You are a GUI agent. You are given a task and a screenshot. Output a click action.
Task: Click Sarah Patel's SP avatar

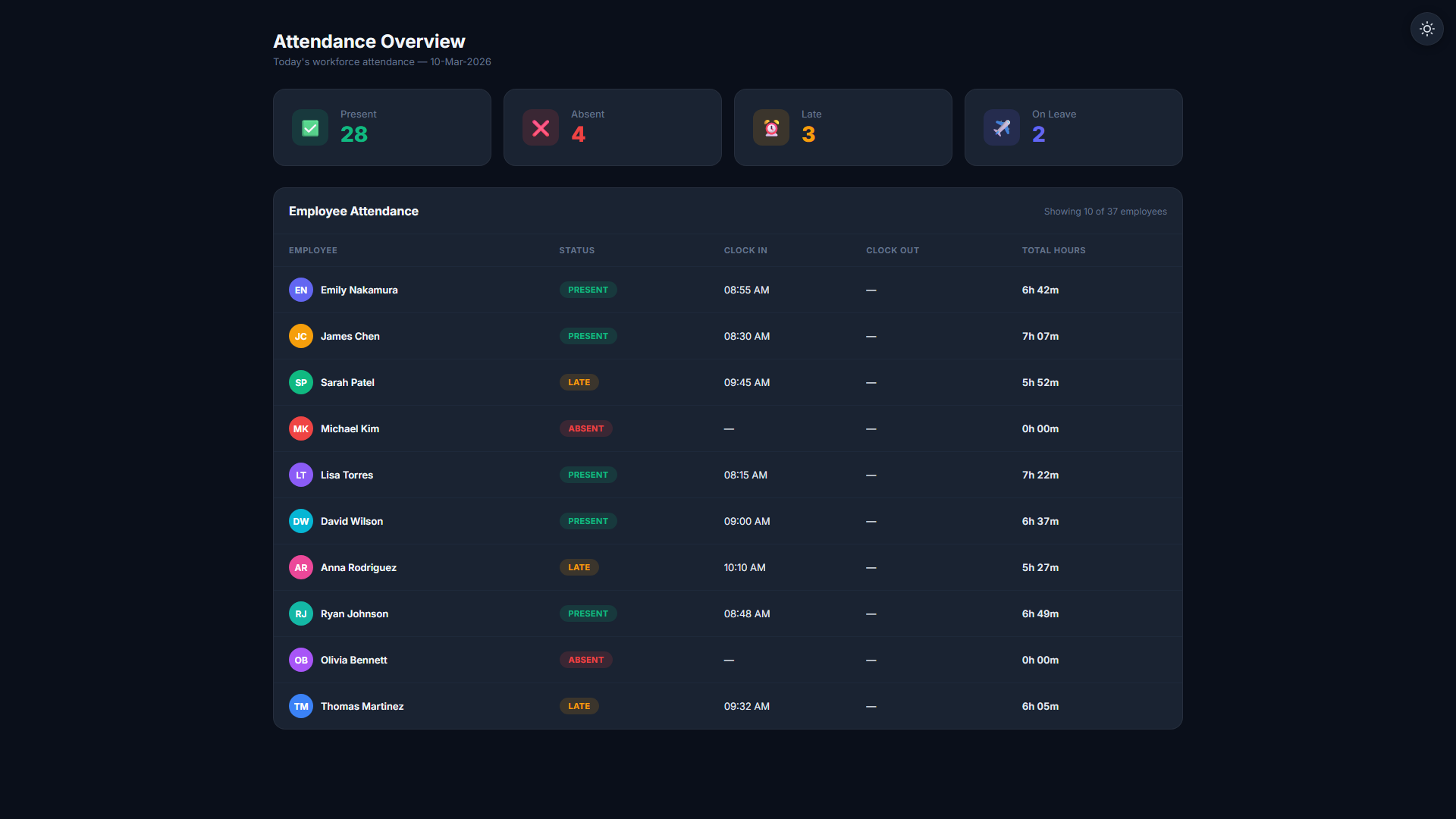(x=301, y=382)
